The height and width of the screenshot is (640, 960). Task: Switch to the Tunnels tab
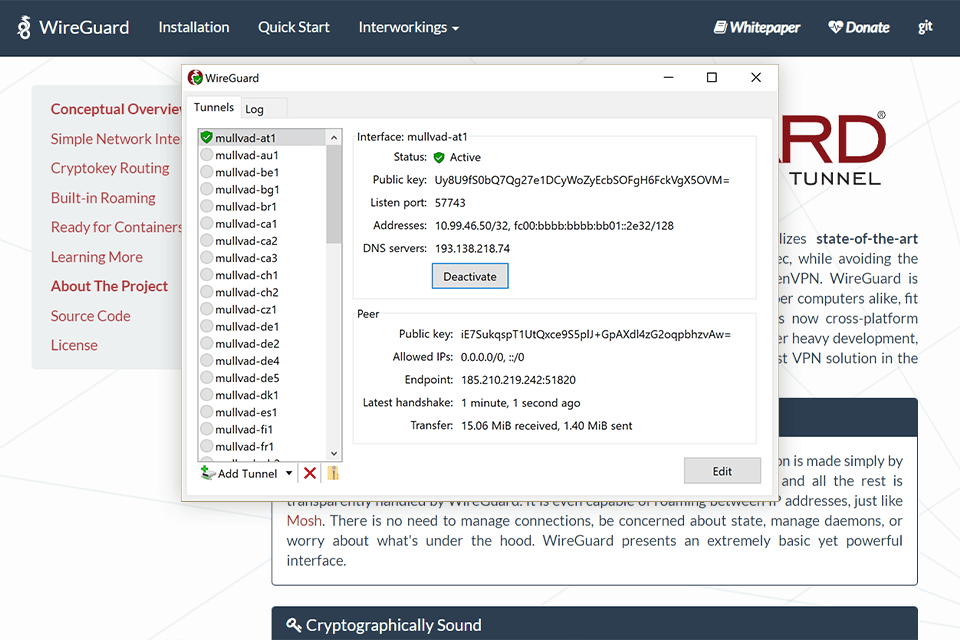coord(214,107)
